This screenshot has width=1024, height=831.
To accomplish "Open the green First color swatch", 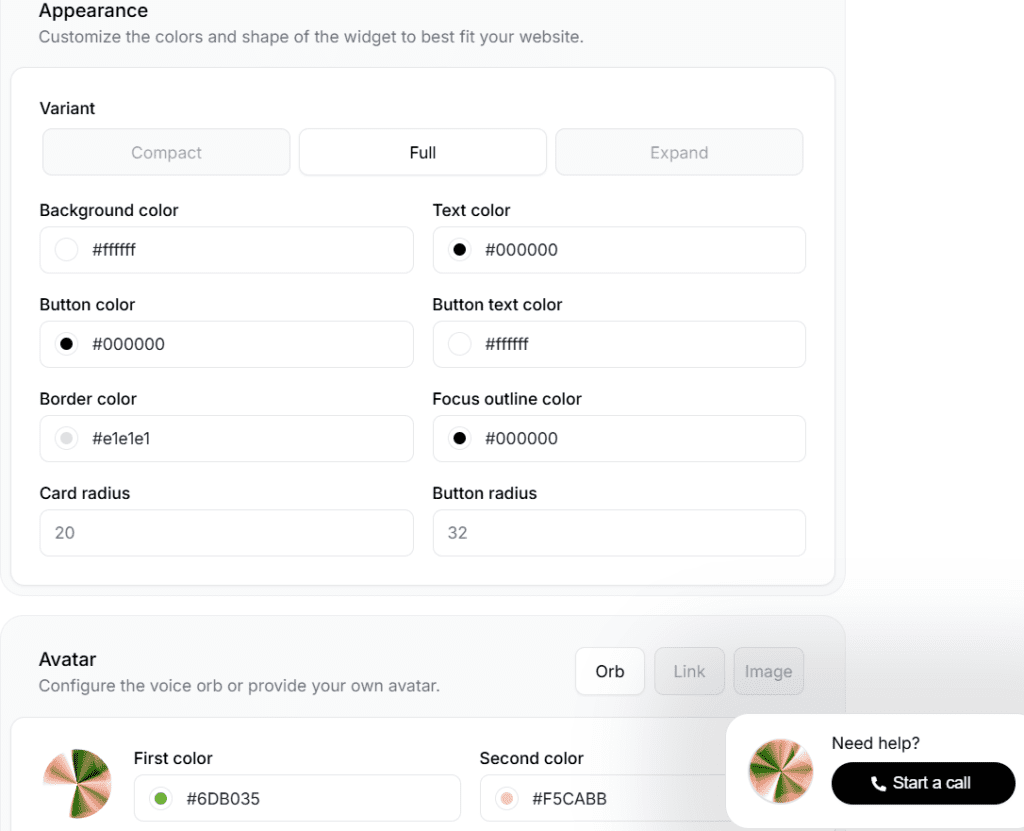I will coord(160,798).
